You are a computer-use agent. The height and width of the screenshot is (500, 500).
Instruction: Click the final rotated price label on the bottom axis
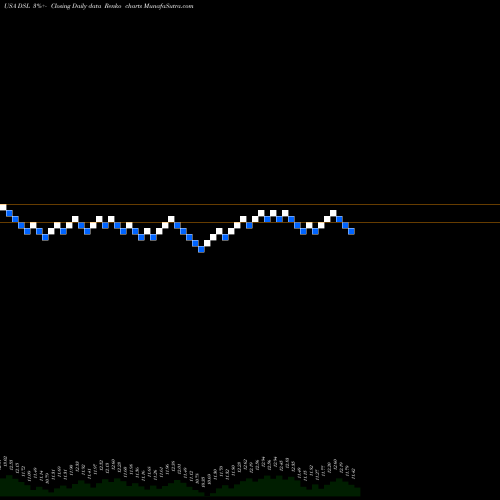353,473
